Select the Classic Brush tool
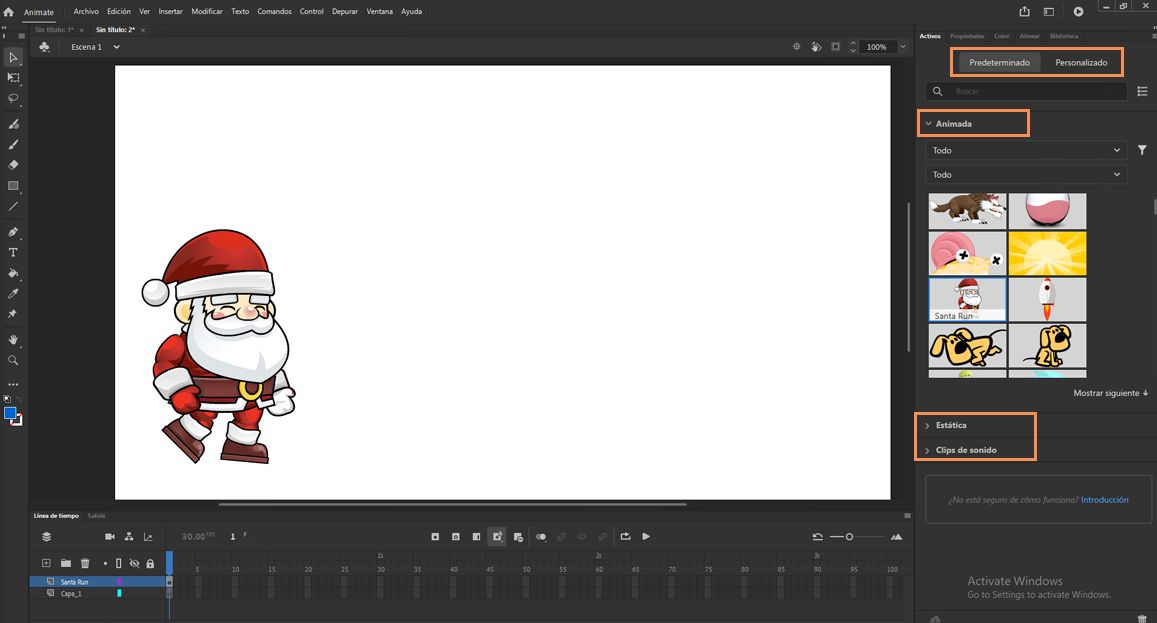Image resolution: width=1157 pixels, height=623 pixels. coord(13,145)
